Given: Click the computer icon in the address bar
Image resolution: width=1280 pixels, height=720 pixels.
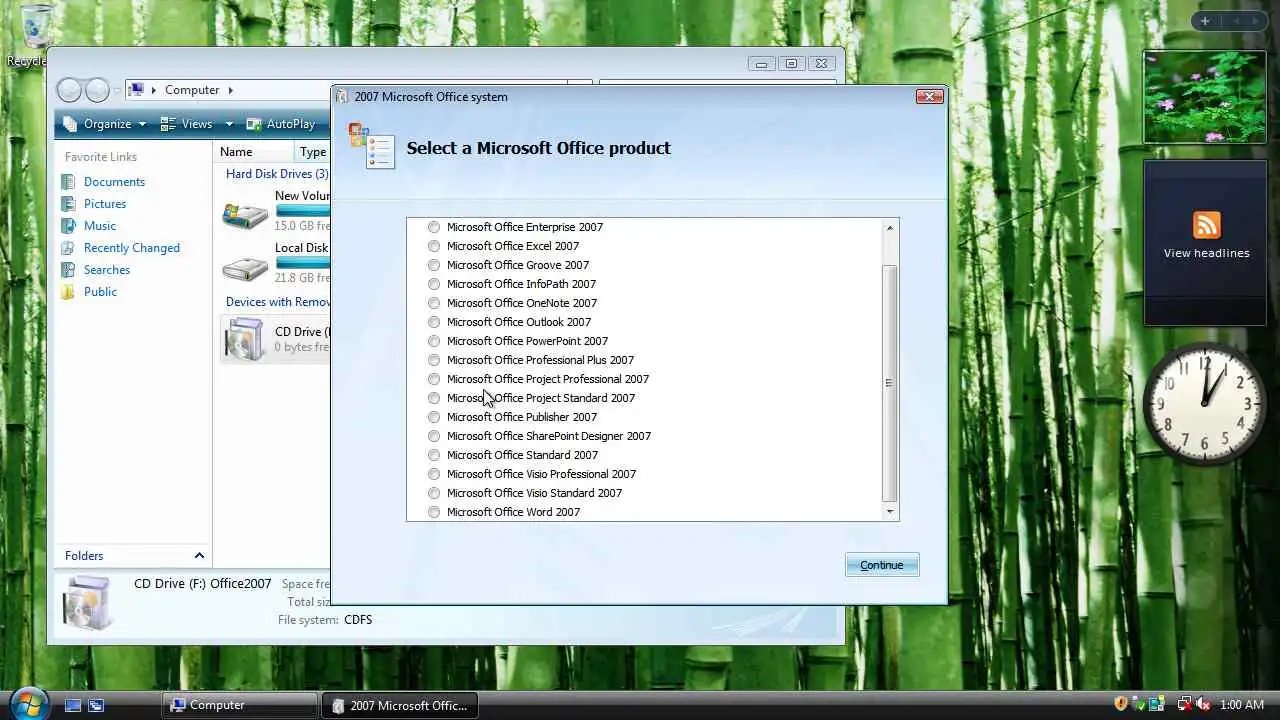Looking at the screenshot, I should coord(137,90).
